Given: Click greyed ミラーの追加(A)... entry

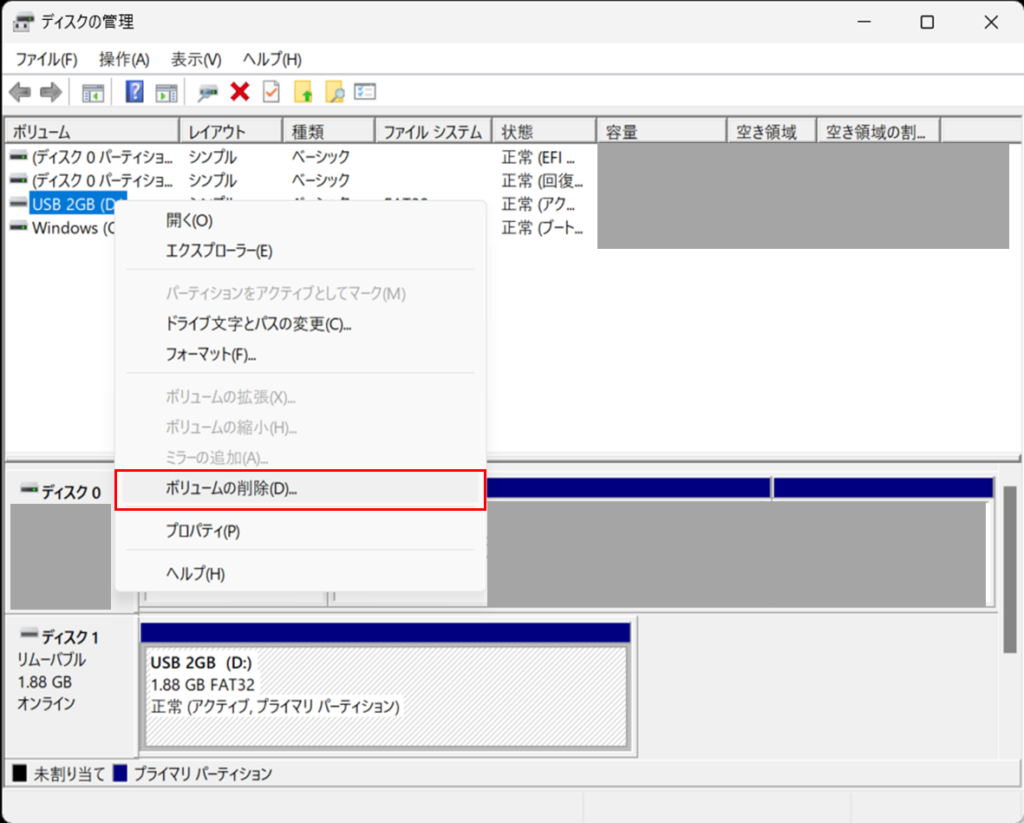Looking at the screenshot, I should point(300,458).
